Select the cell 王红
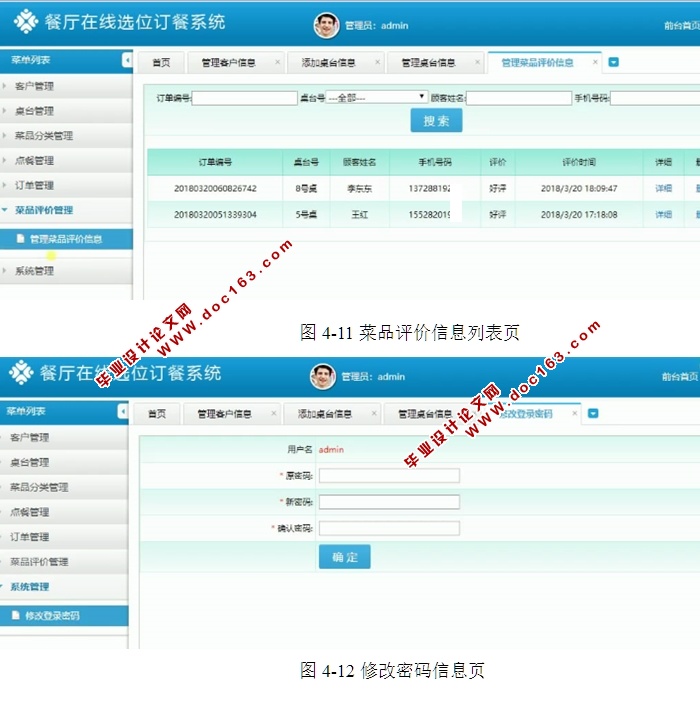Image resolution: width=700 pixels, height=713 pixels. point(359,215)
